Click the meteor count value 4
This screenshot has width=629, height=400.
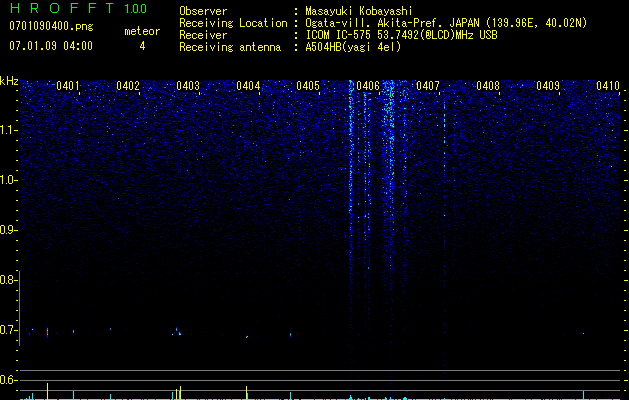tap(142, 46)
